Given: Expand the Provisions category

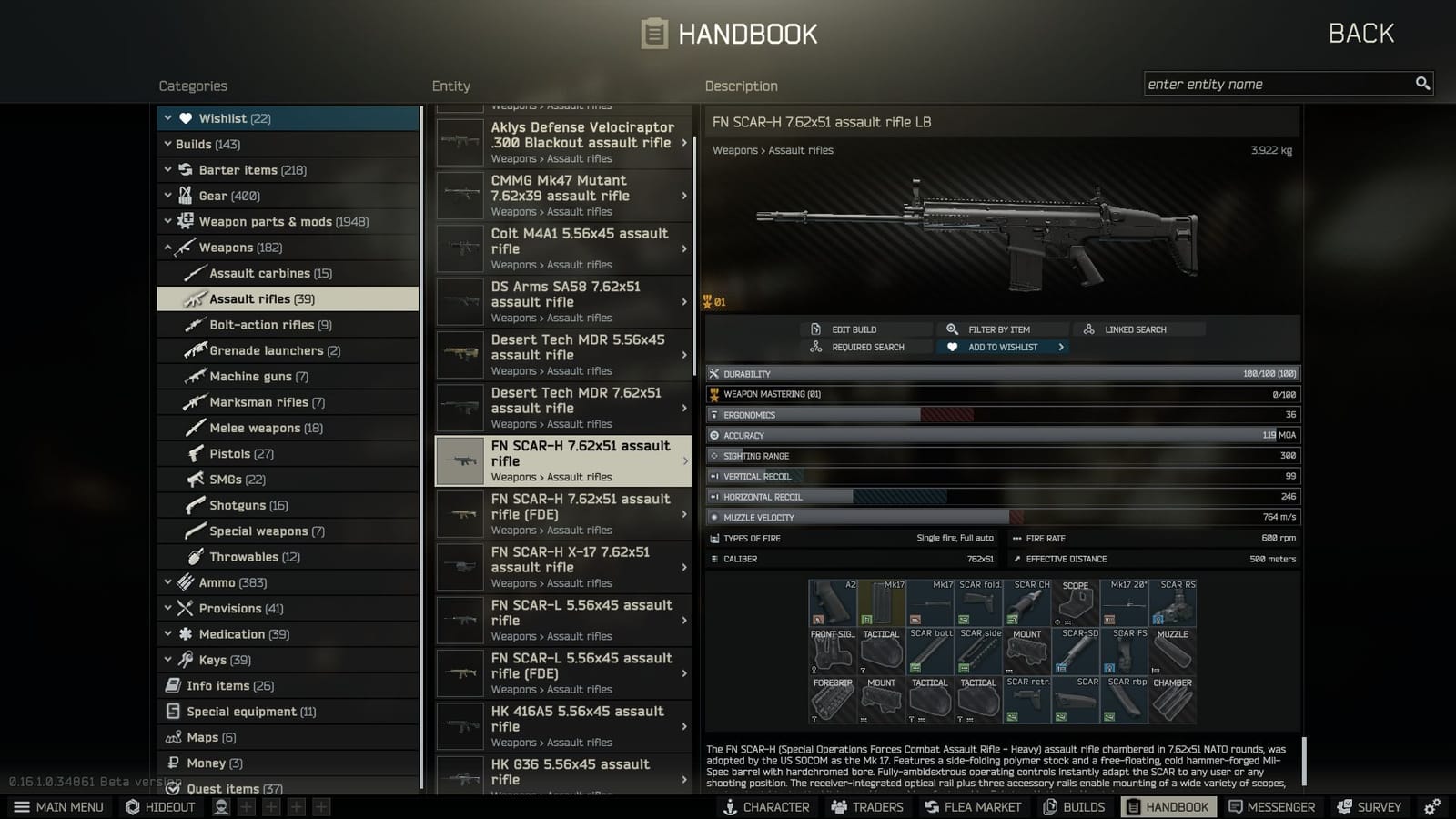Looking at the screenshot, I should [167, 608].
